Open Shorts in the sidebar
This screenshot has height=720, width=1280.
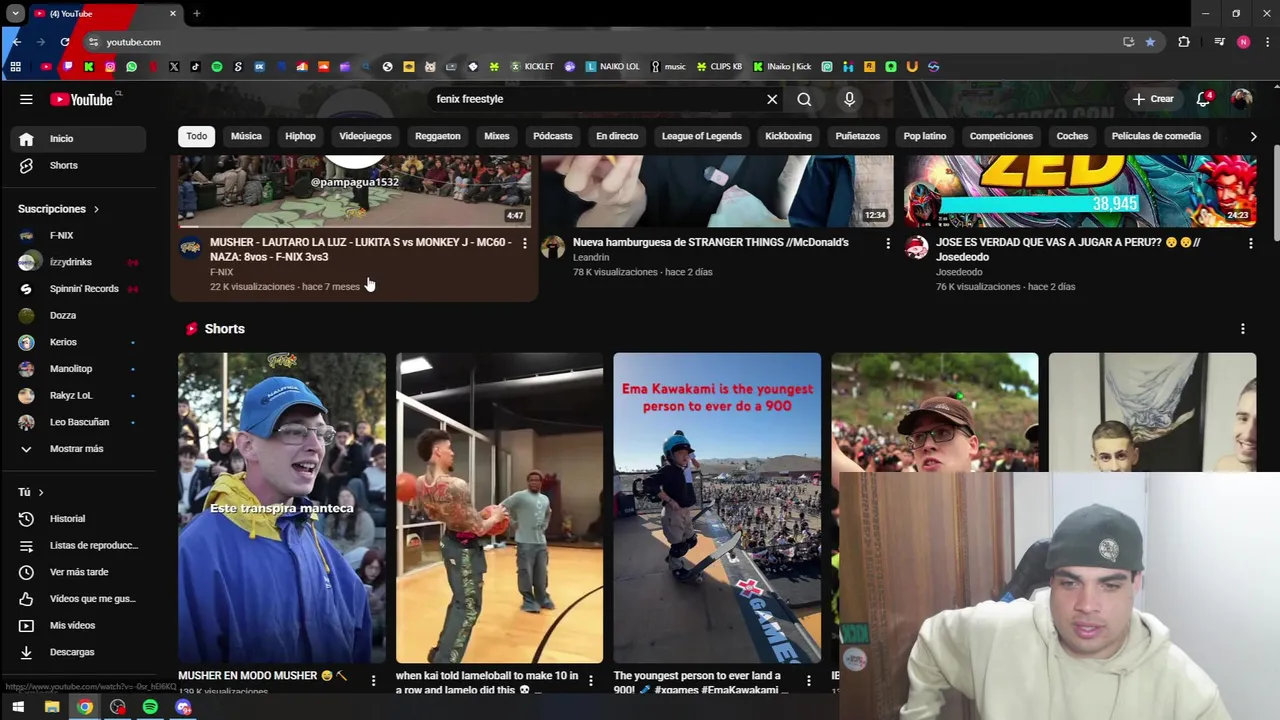click(78, 165)
